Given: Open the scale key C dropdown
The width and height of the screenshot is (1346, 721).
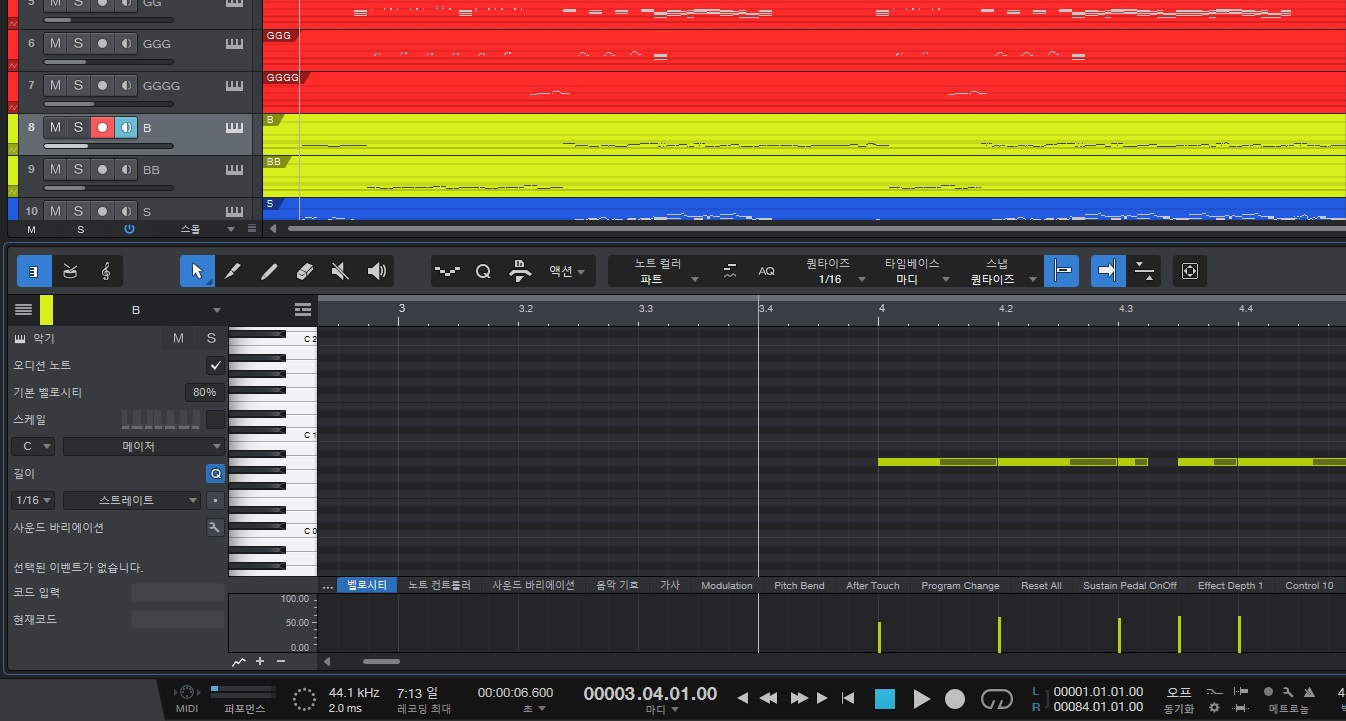Looking at the screenshot, I should (34, 446).
